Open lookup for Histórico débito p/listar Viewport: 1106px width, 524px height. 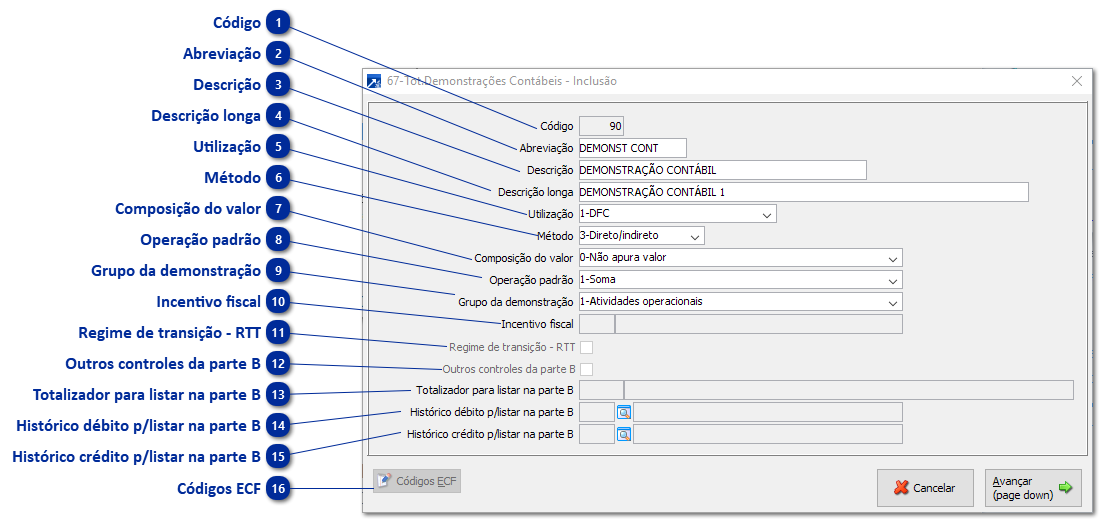pos(624,412)
